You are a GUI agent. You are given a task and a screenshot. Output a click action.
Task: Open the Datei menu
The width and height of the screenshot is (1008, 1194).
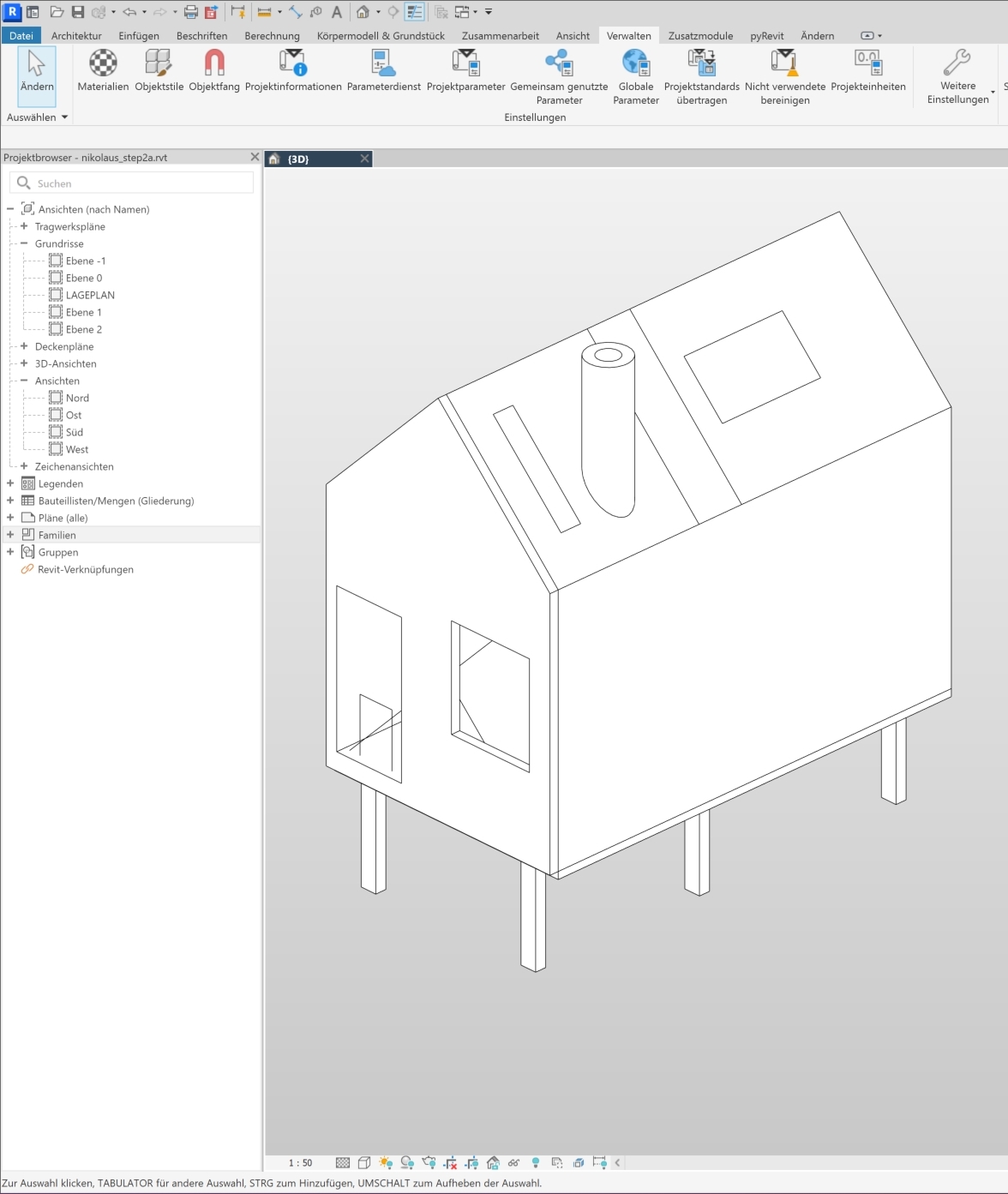(21, 36)
